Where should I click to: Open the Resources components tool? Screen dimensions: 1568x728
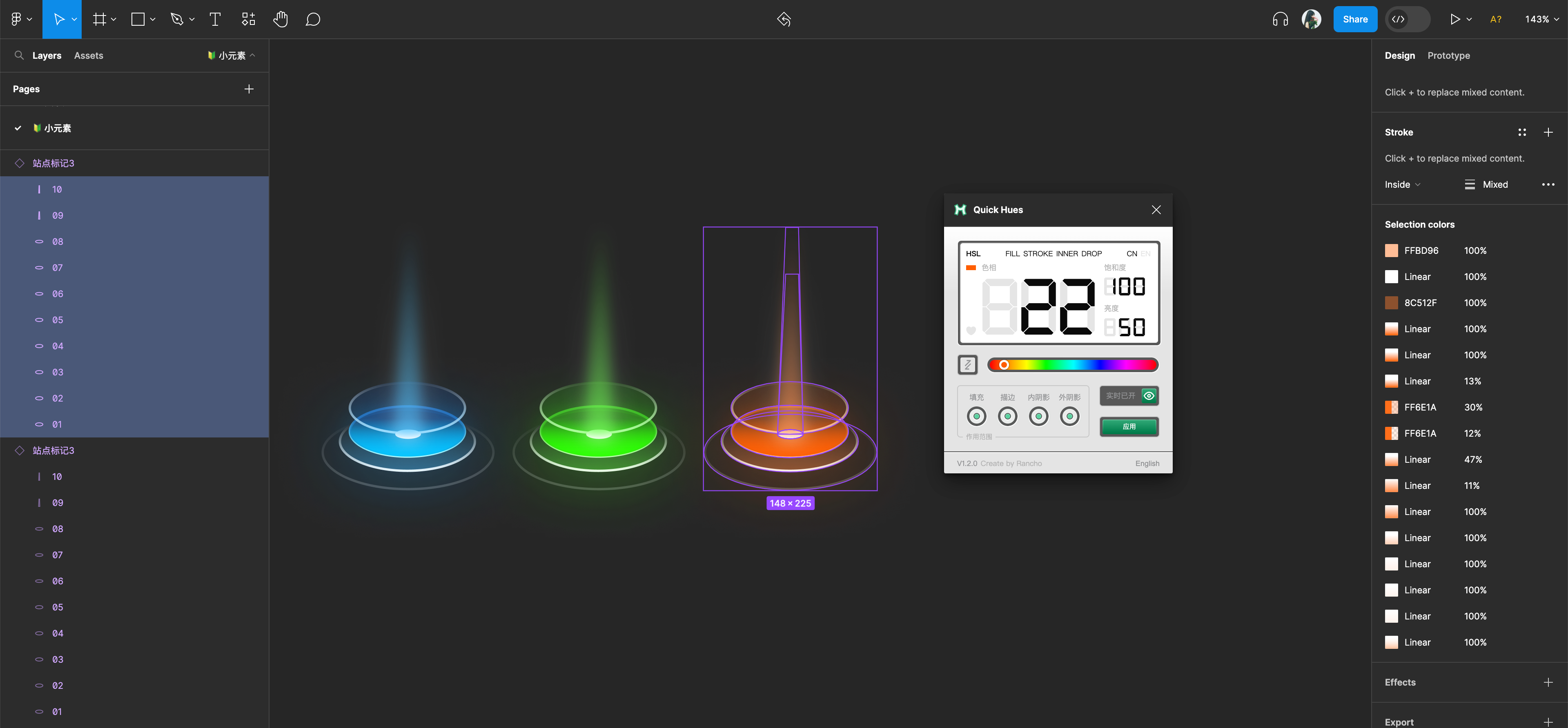[x=248, y=20]
